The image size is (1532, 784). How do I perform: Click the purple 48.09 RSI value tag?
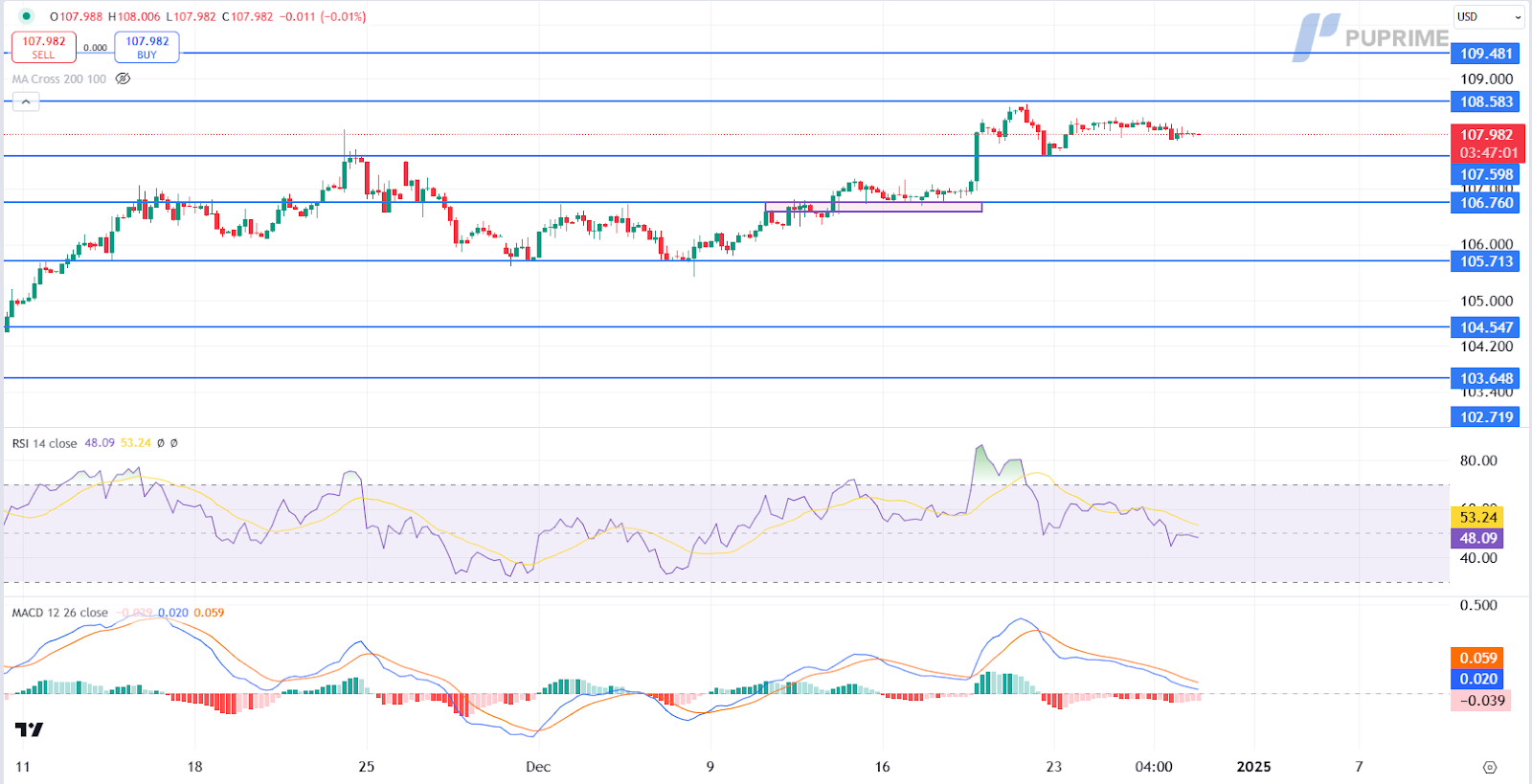1477,538
